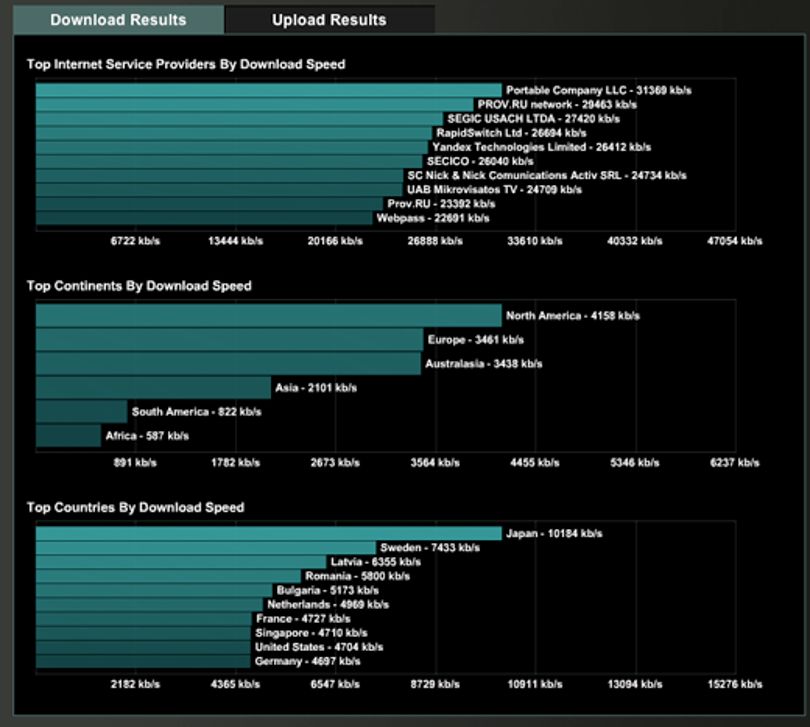
Task: Select the Africa continent bar
Action: click(68, 436)
